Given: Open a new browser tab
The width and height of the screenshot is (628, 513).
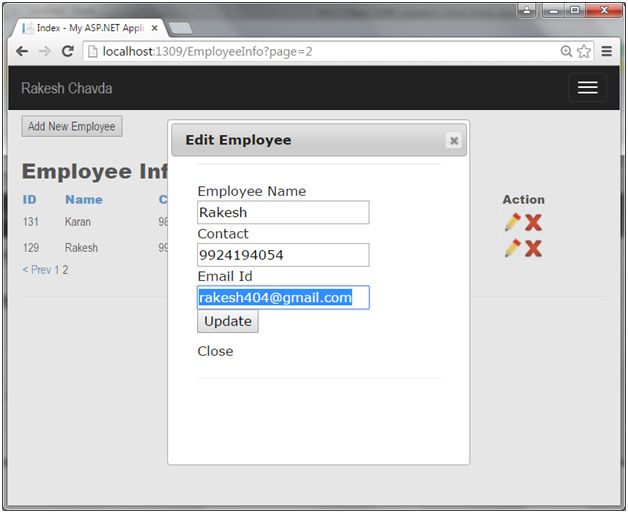Looking at the screenshot, I should [x=181, y=27].
